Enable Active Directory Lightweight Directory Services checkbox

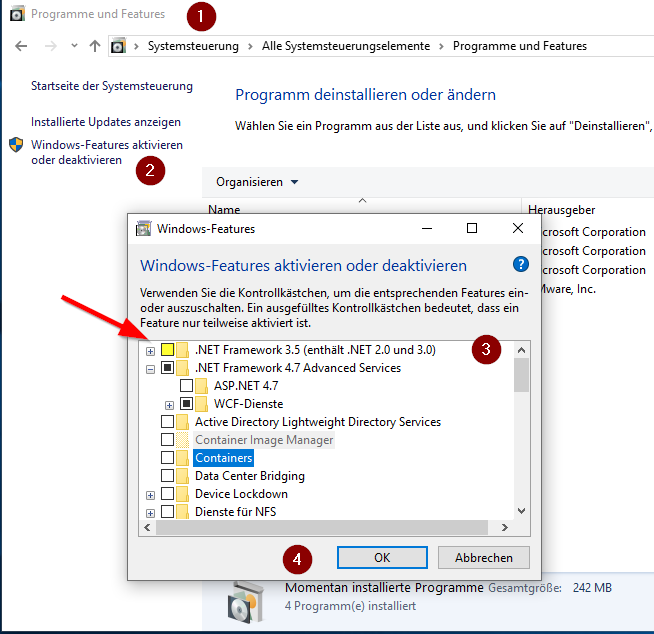coord(167,421)
